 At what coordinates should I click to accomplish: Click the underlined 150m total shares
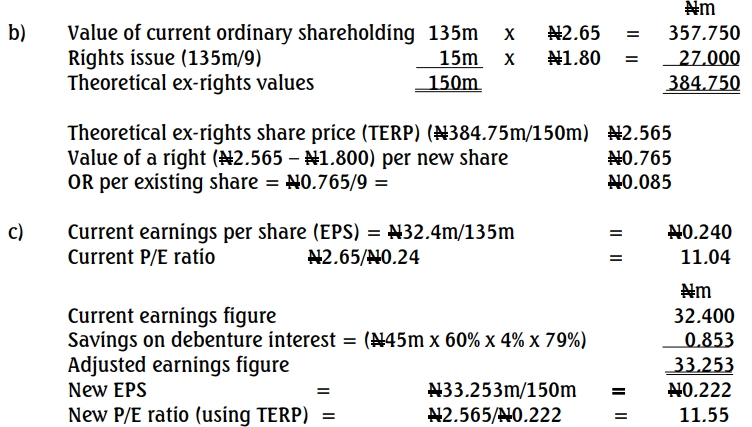click(x=454, y=83)
